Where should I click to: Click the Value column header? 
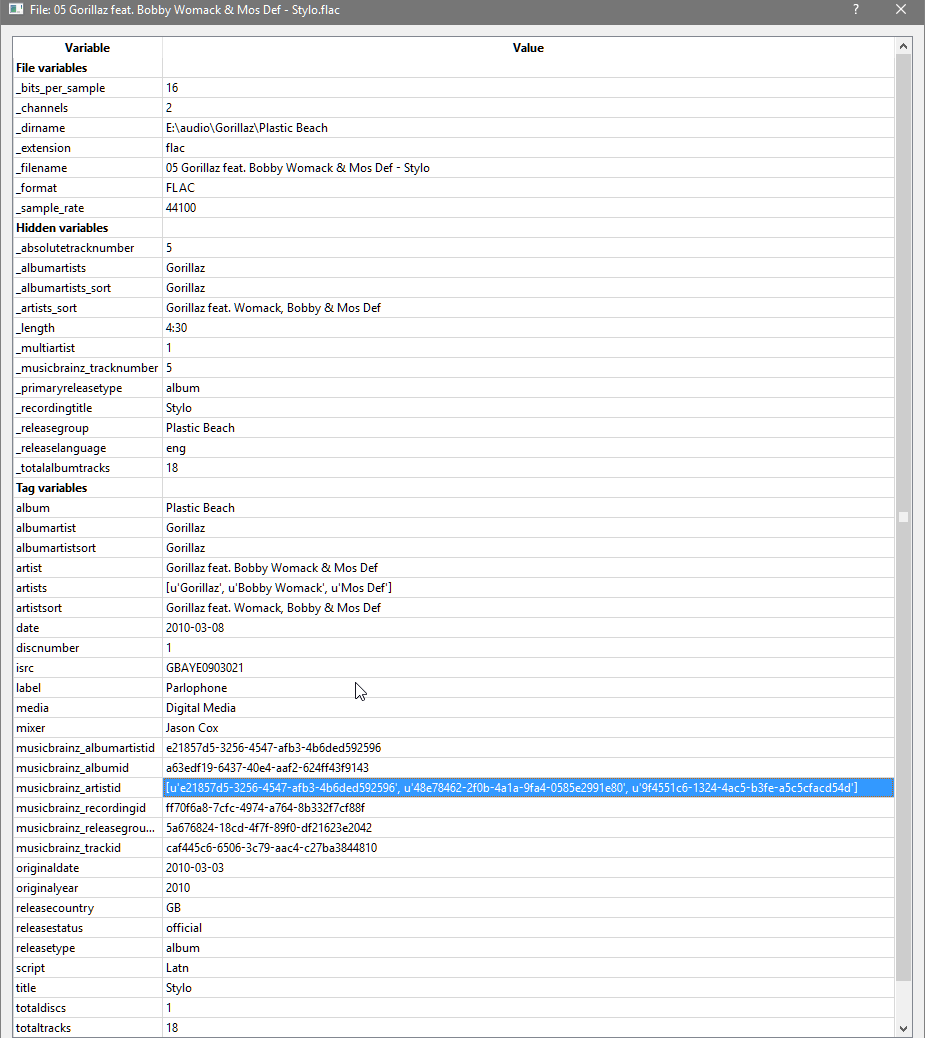(x=528, y=48)
